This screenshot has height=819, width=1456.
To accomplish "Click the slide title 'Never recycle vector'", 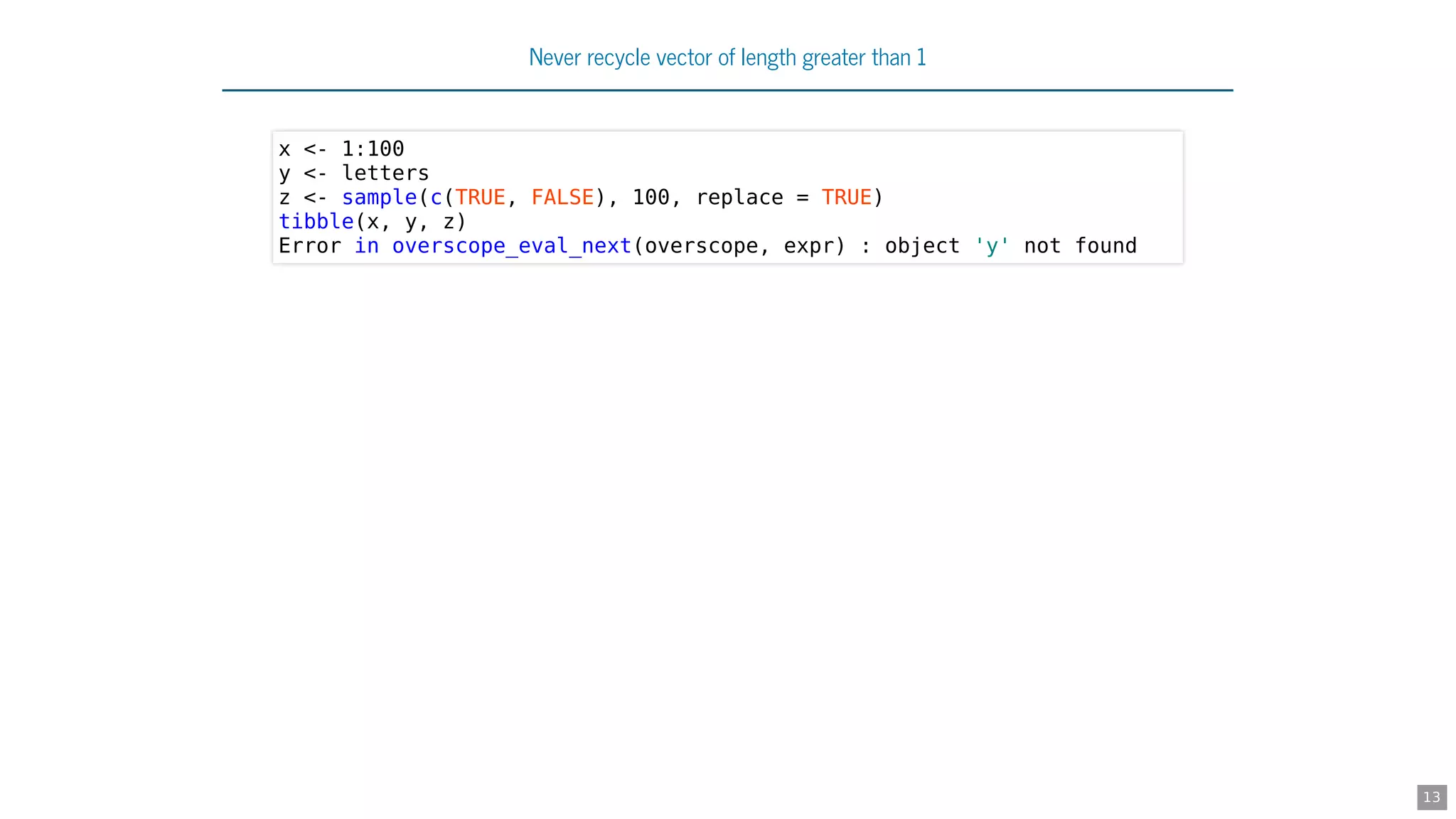I will (727, 58).
